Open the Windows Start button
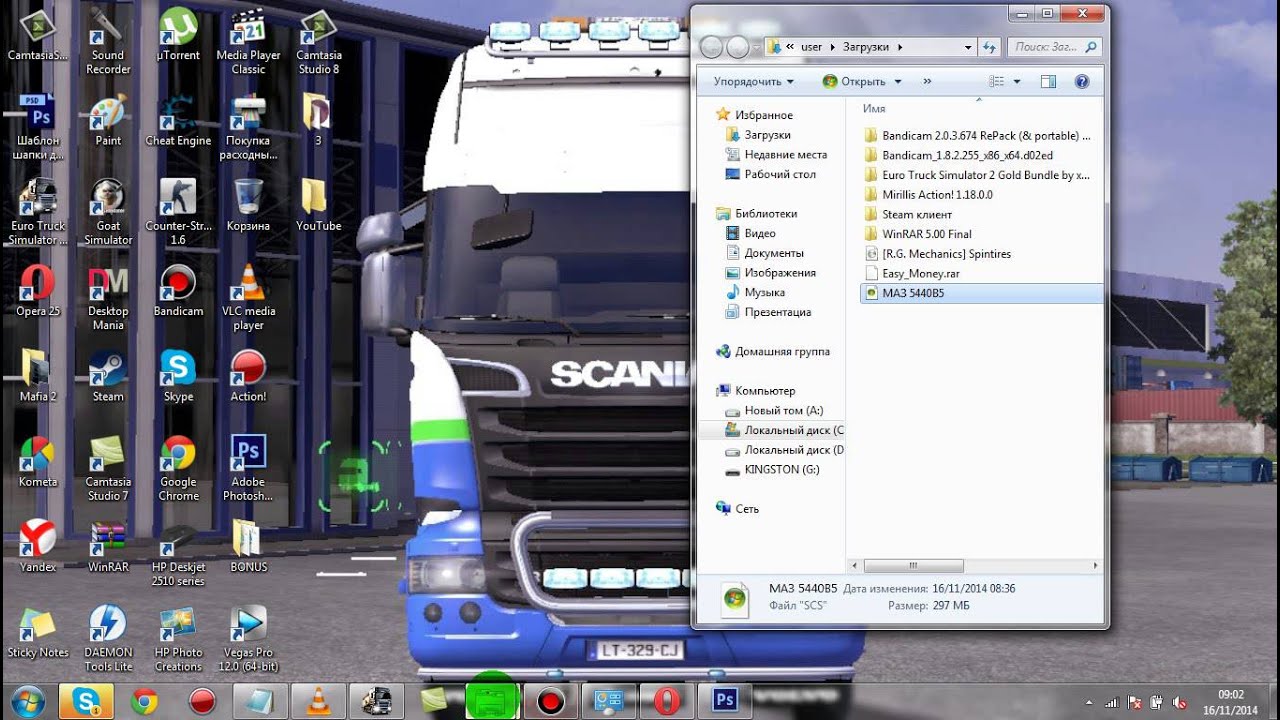This screenshot has width=1280, height=720. (x=27, y=701)
